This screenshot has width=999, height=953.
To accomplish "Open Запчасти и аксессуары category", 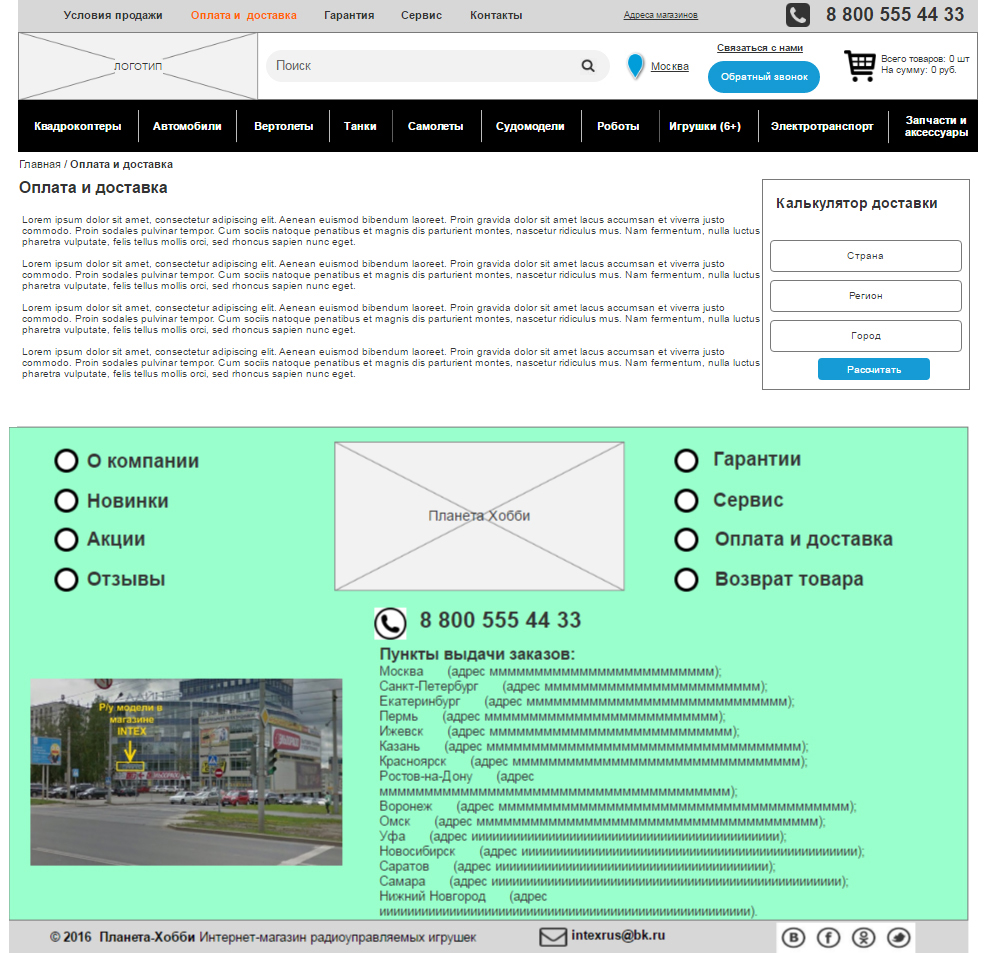I will click(x=936, y=126).
